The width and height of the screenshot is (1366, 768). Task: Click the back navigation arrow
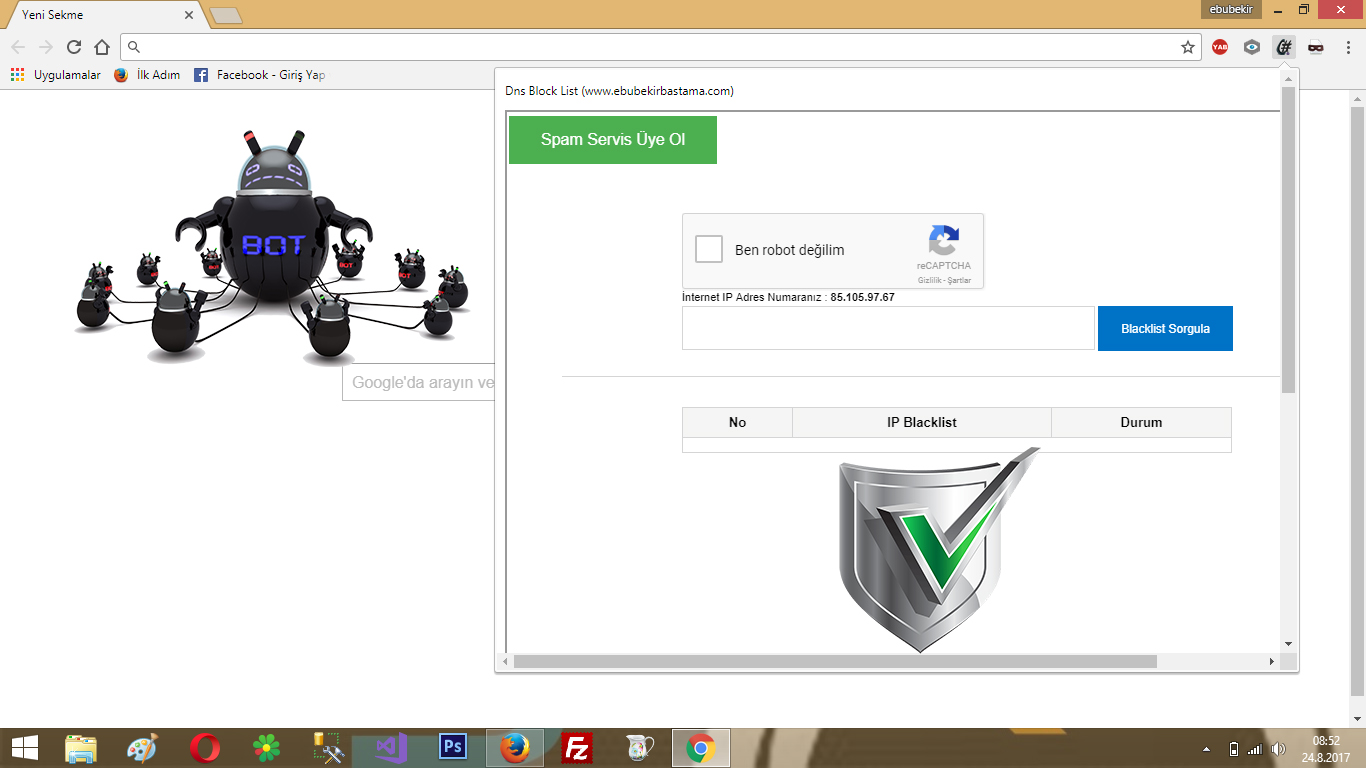click(x=18, y=47)
